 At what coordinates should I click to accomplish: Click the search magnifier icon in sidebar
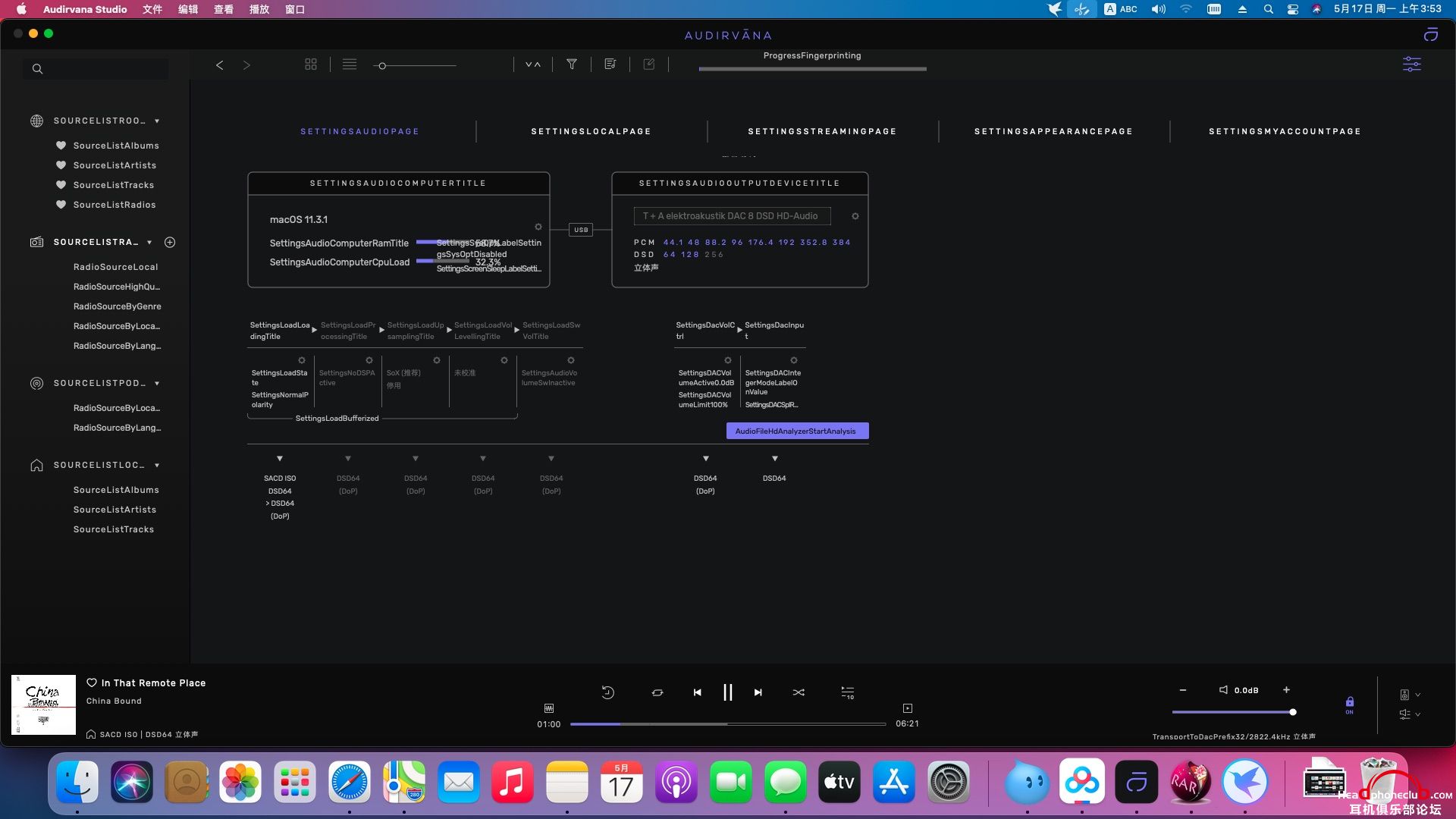tap(37, 69)
